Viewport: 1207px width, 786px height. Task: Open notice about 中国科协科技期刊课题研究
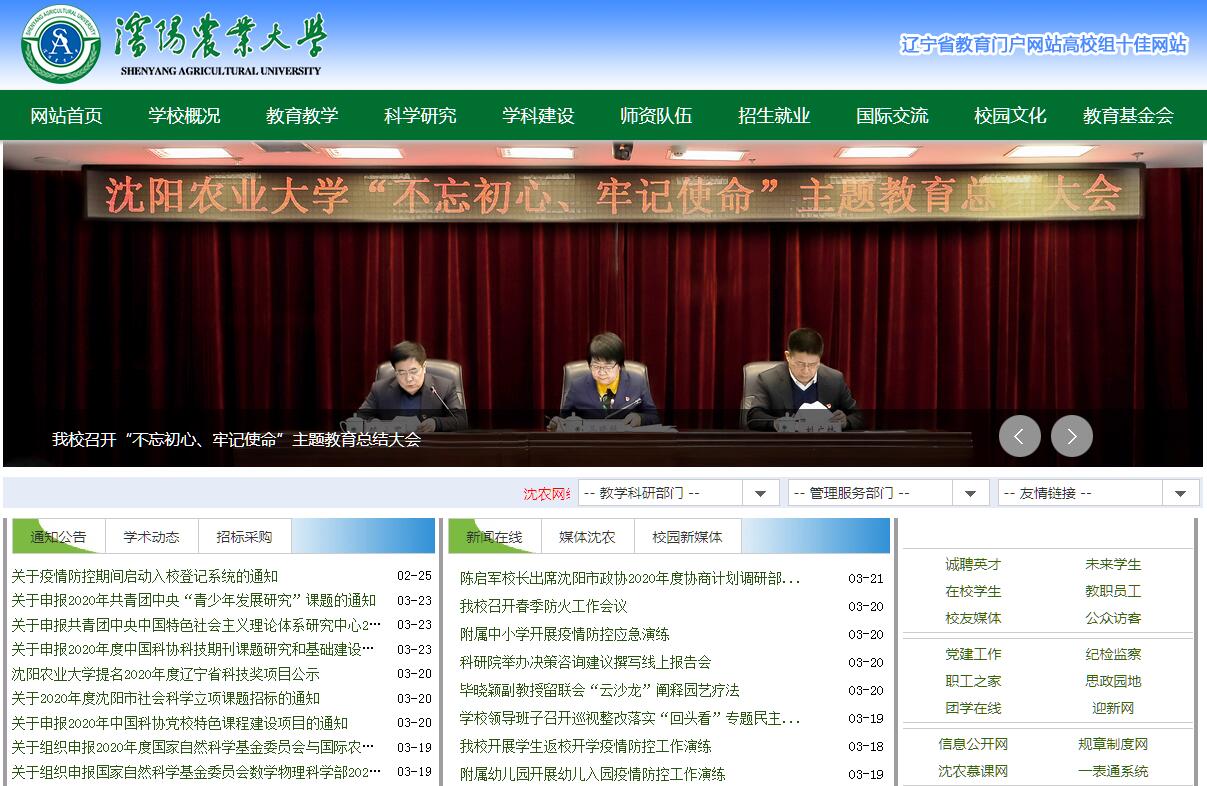[x=194, y=649]
